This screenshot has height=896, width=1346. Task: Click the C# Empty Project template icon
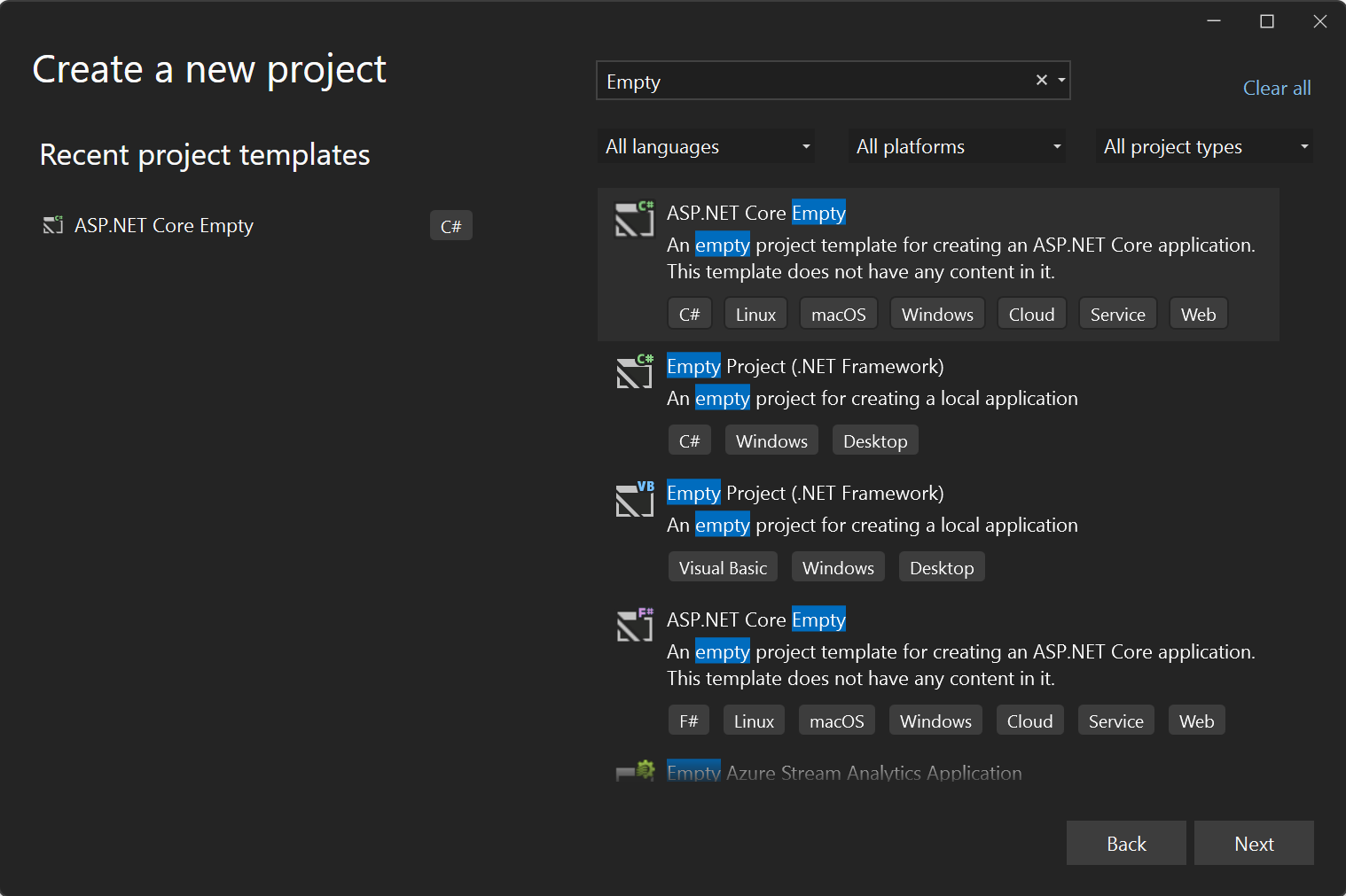coord(635,371)
